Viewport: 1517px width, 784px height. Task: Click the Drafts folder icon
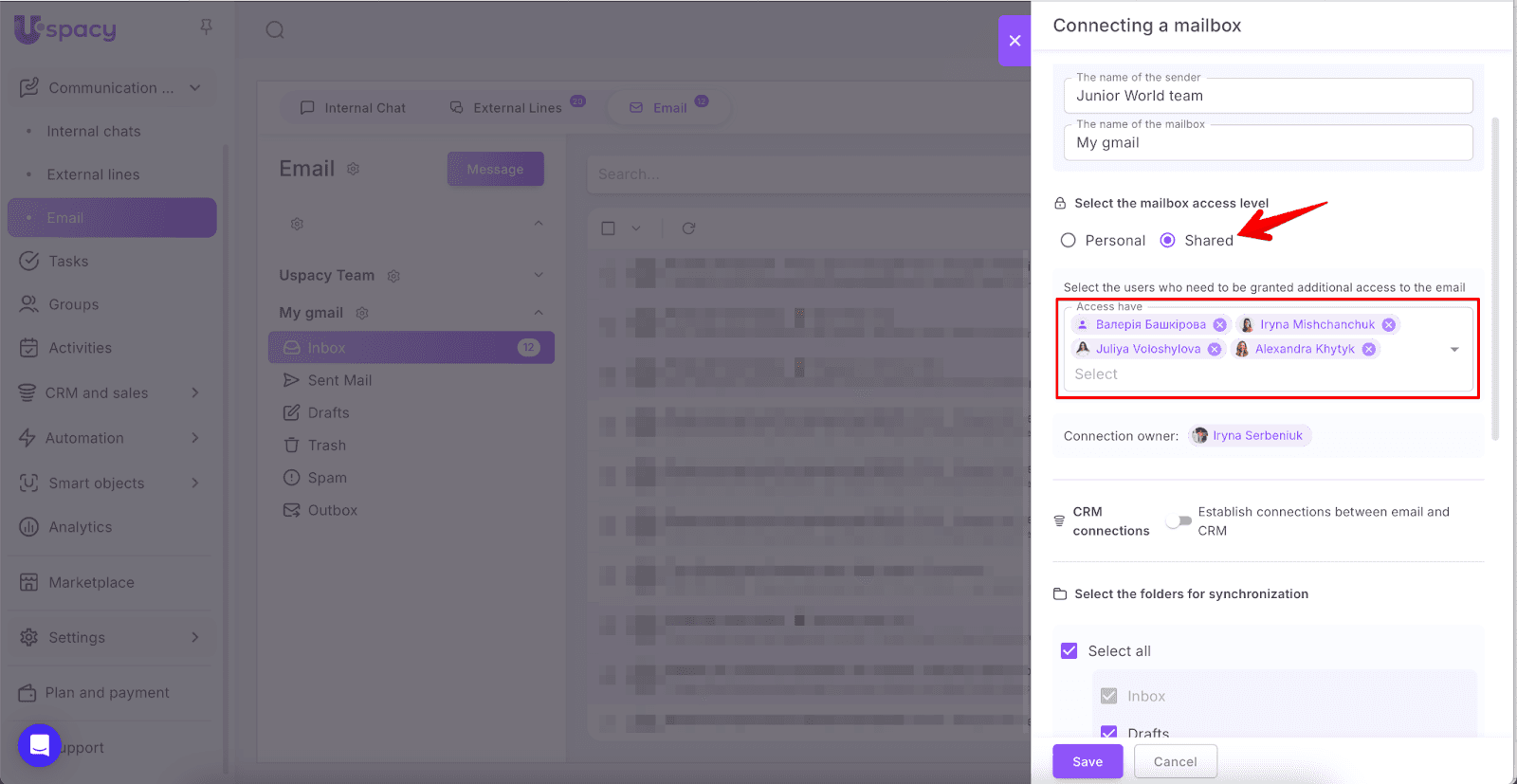point(291,412)
